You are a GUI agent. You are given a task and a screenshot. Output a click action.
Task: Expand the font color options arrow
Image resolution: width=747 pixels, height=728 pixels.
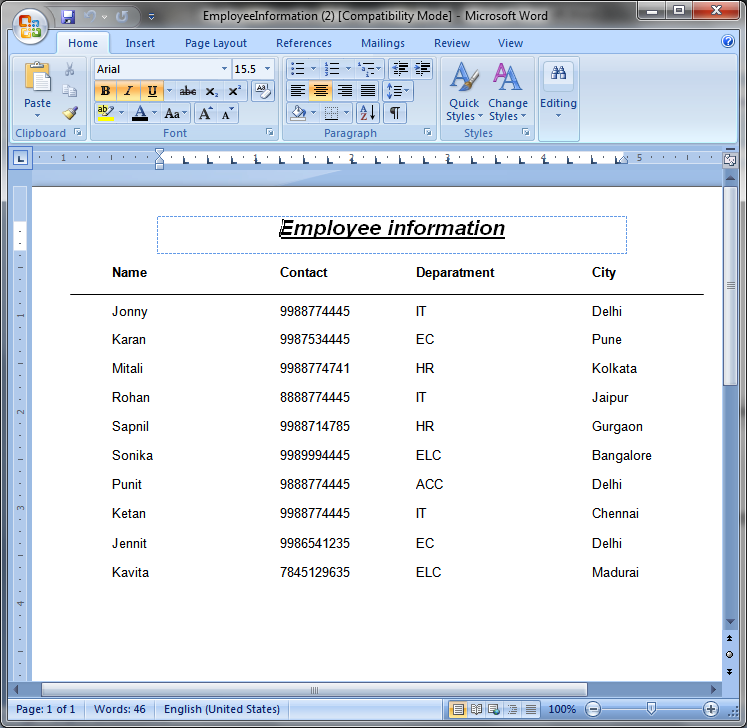(154, 113)
